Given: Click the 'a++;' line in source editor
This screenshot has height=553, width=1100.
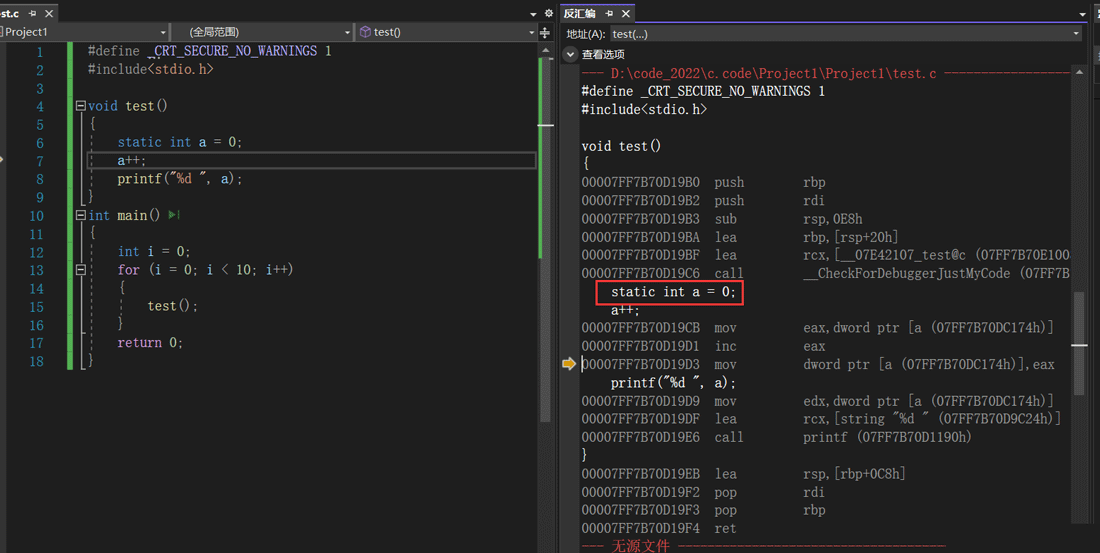Looking at the screenshot, I should [x=132, y=161].
